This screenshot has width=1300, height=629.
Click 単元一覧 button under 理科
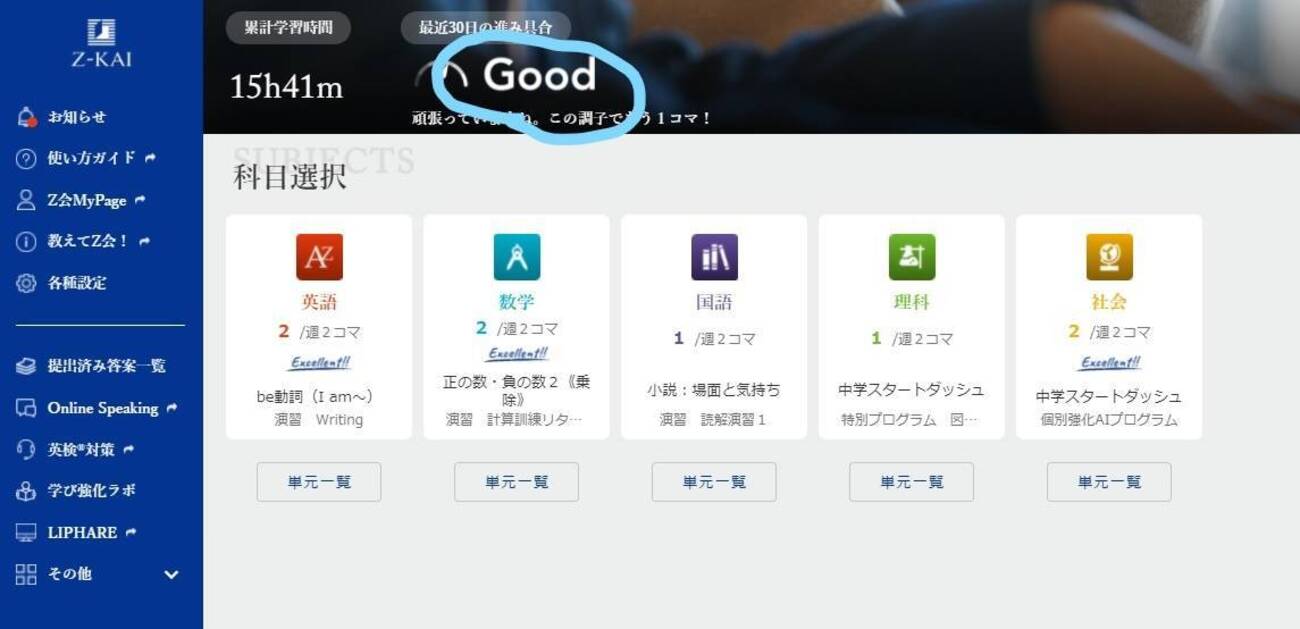pos(912,482)
